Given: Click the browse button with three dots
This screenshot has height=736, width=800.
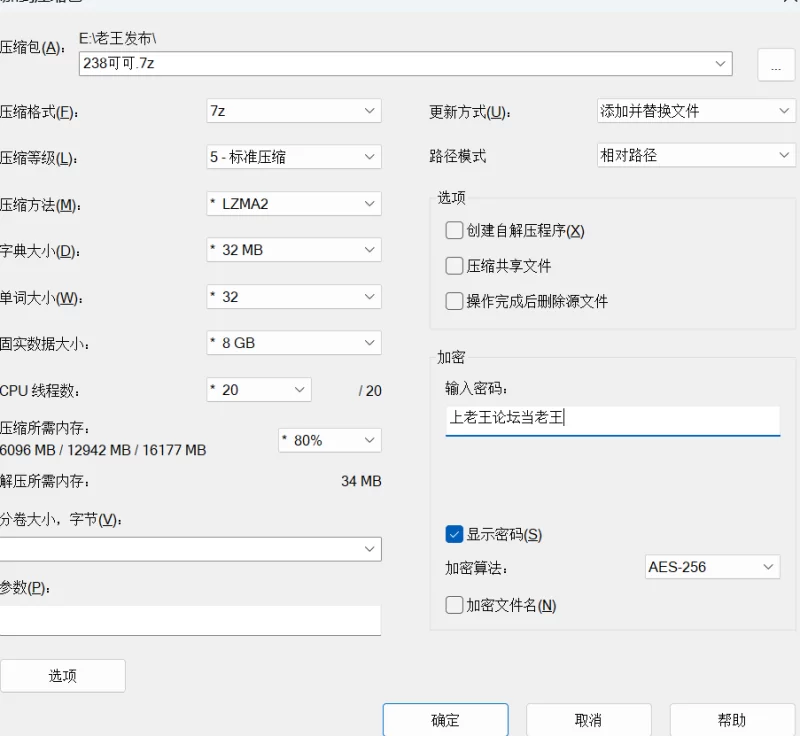Looking at the screenshot, I should (x=775, y=64).
